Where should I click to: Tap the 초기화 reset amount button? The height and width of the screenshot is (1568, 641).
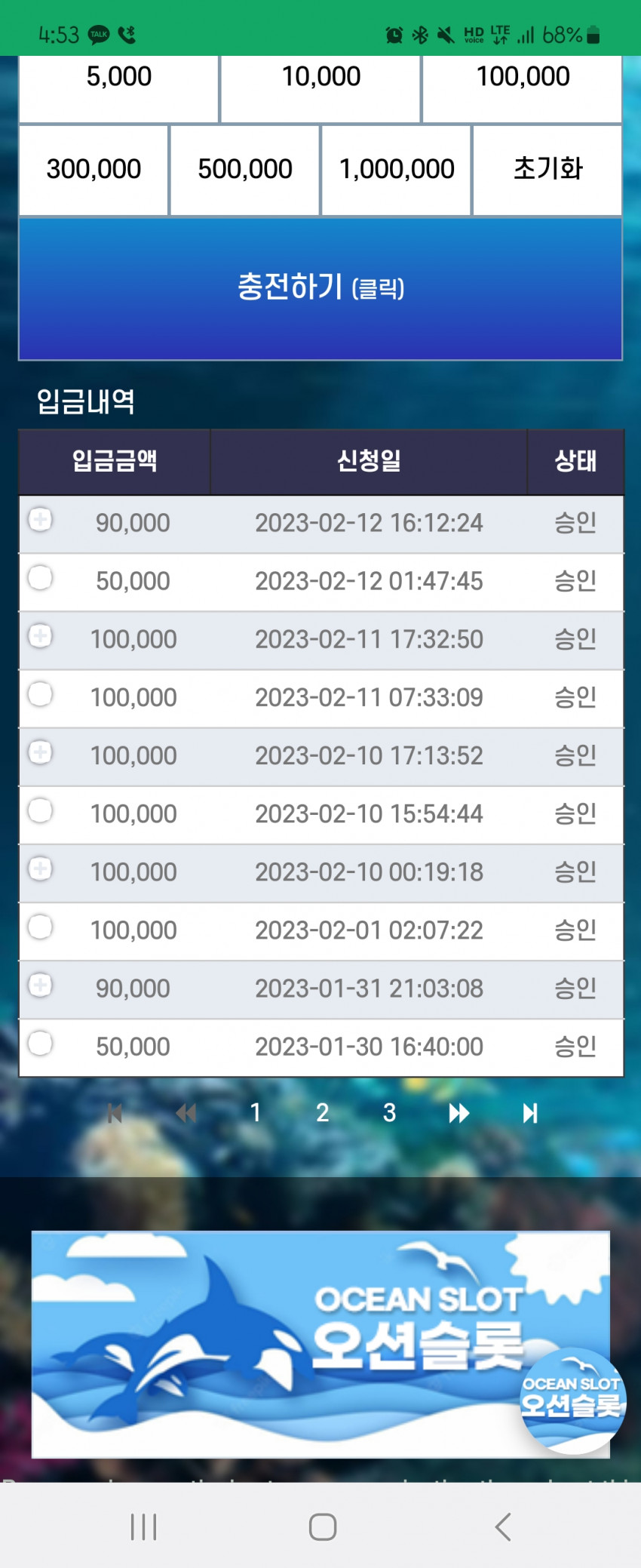click(x=547, y=169)
